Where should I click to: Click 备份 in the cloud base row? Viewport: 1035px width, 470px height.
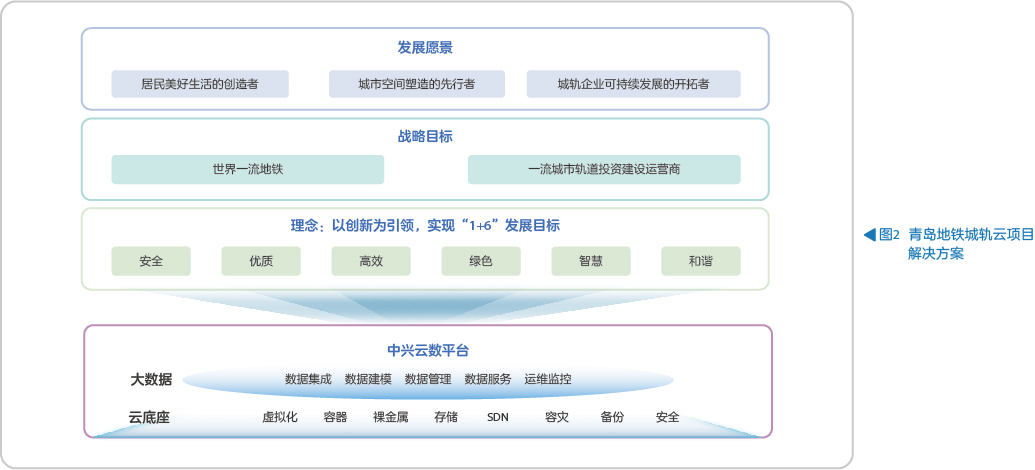612,417
